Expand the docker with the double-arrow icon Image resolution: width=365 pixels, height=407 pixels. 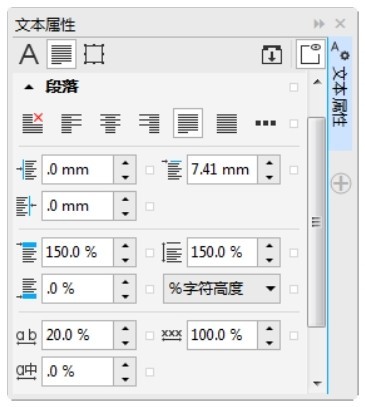tap(319, 24)
